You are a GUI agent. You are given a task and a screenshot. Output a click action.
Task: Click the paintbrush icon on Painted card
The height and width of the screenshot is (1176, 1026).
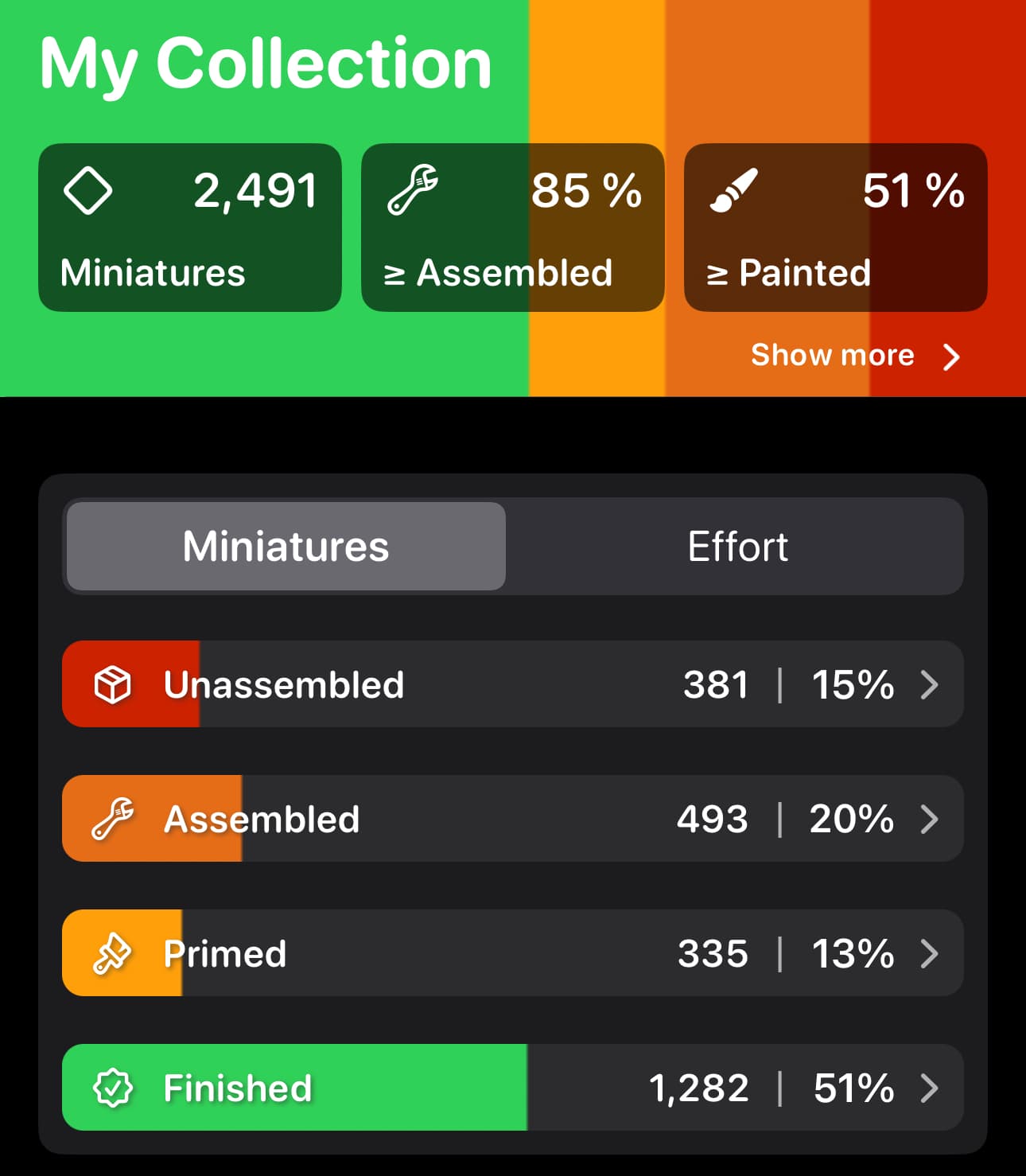733,191
